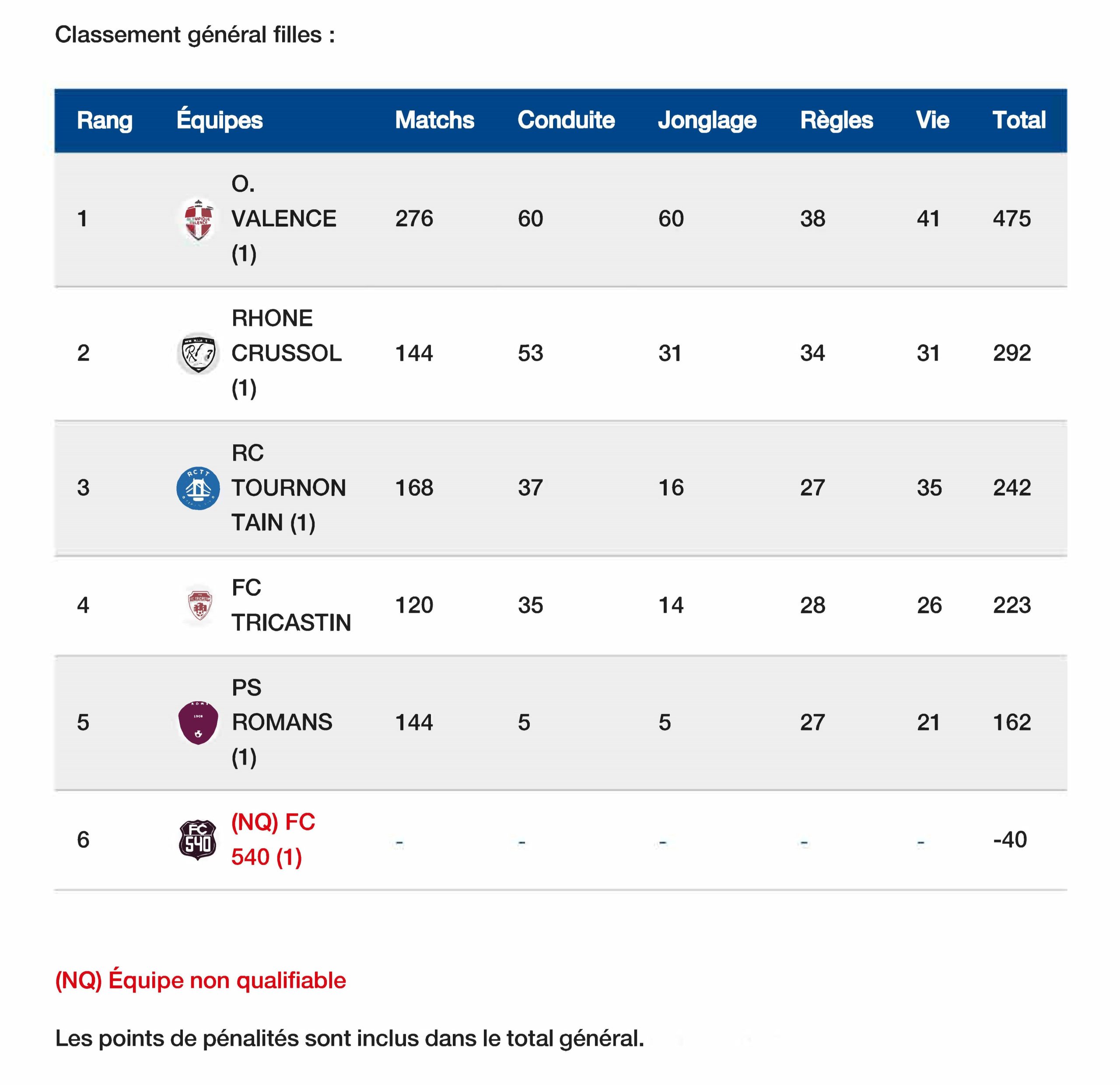Click the Règles column header

click(836, 121)
